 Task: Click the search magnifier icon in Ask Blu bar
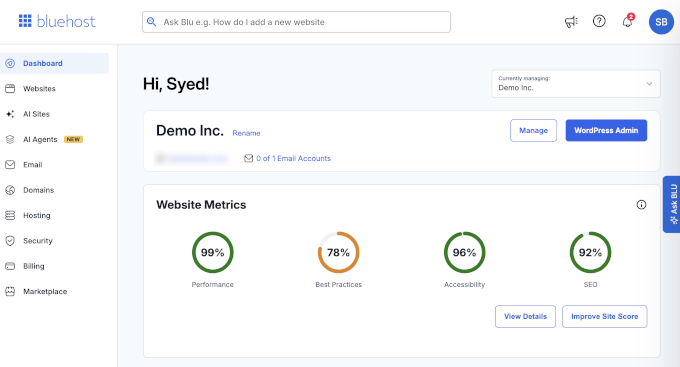tap(151, 22)
